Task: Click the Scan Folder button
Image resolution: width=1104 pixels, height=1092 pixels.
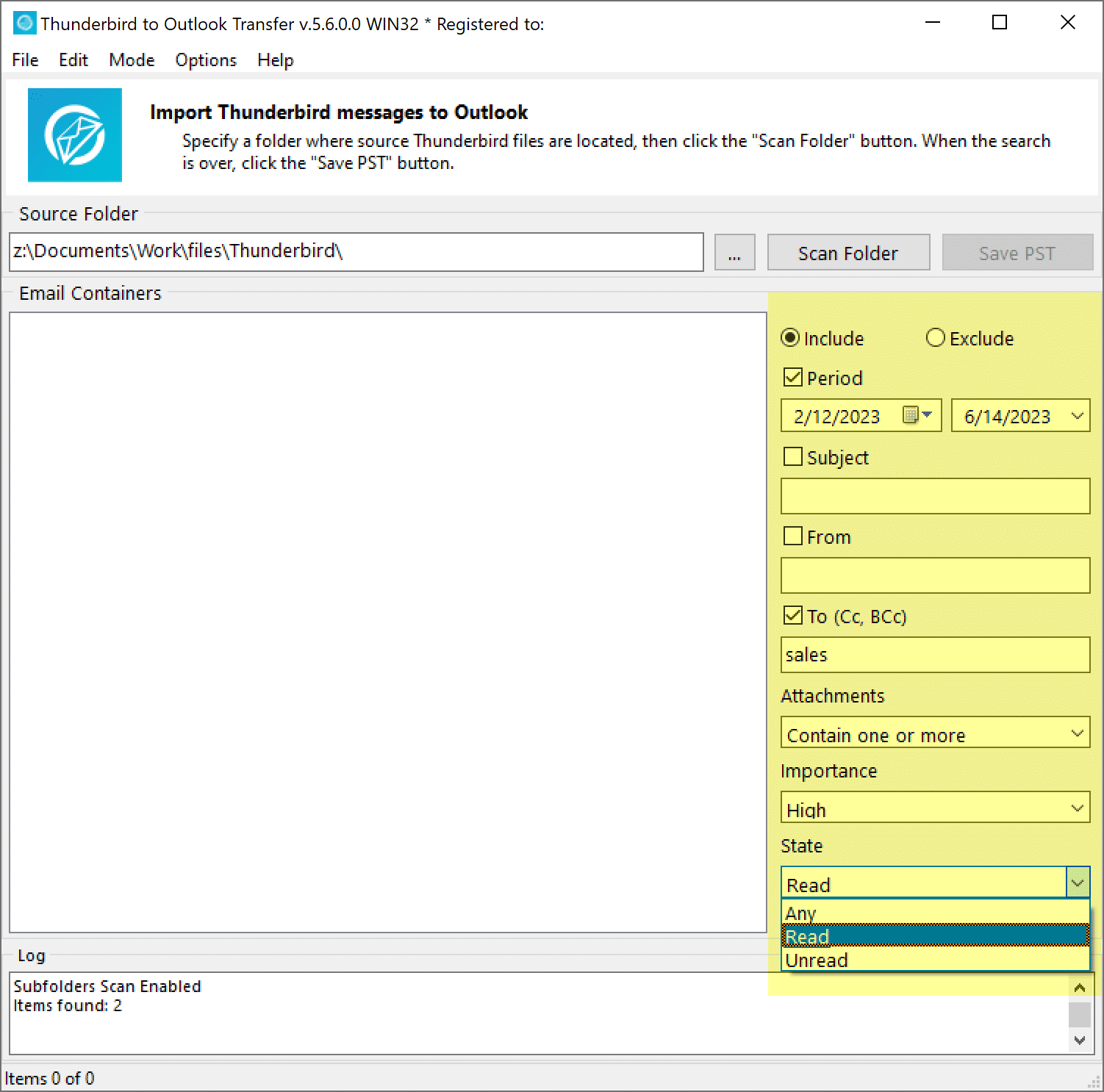Action: pyautogui.click(x=848, y=253)
